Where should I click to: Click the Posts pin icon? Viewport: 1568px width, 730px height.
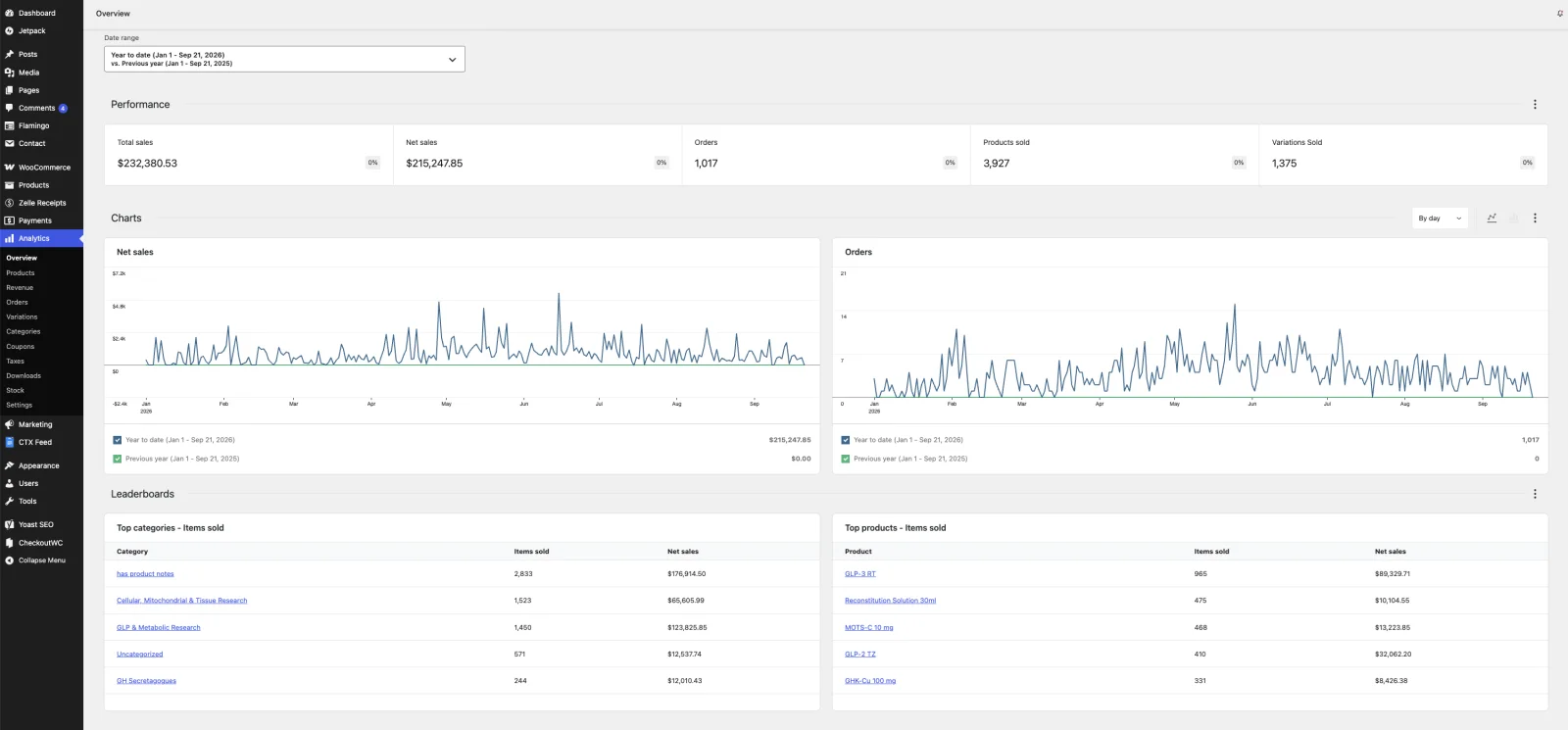[9, 54]
